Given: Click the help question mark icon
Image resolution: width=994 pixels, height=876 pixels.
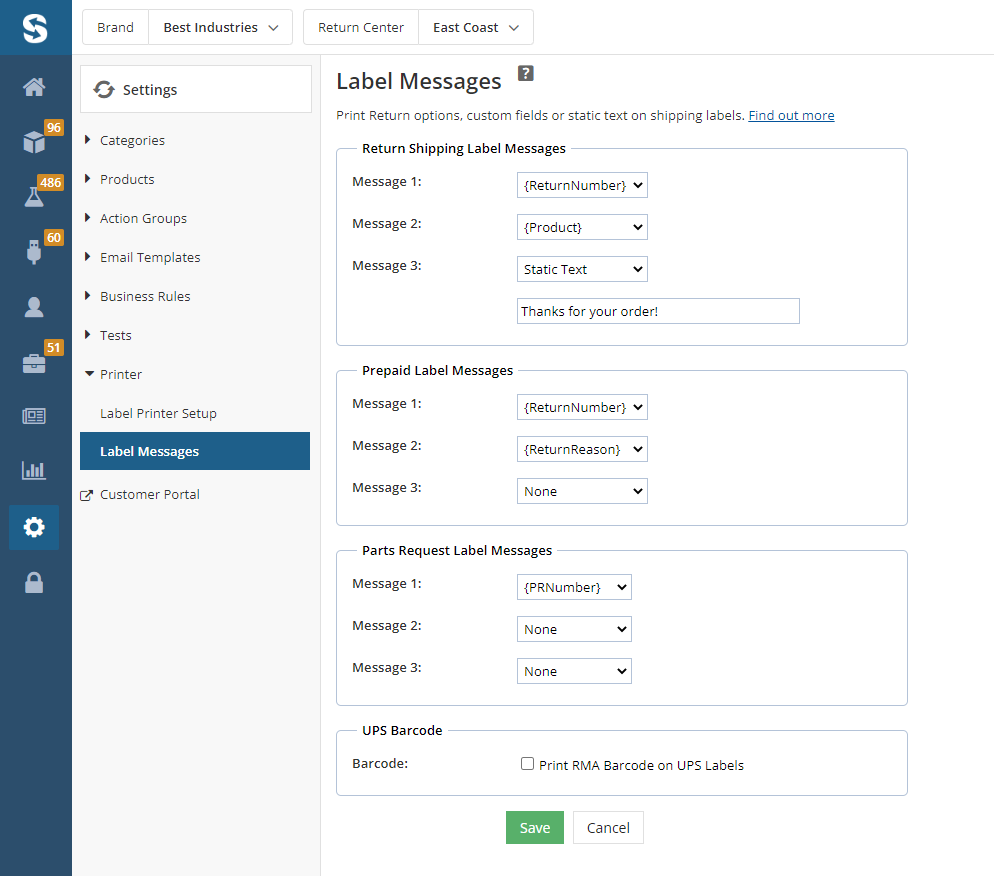Looking at the screenshot, I should (525, 73).
